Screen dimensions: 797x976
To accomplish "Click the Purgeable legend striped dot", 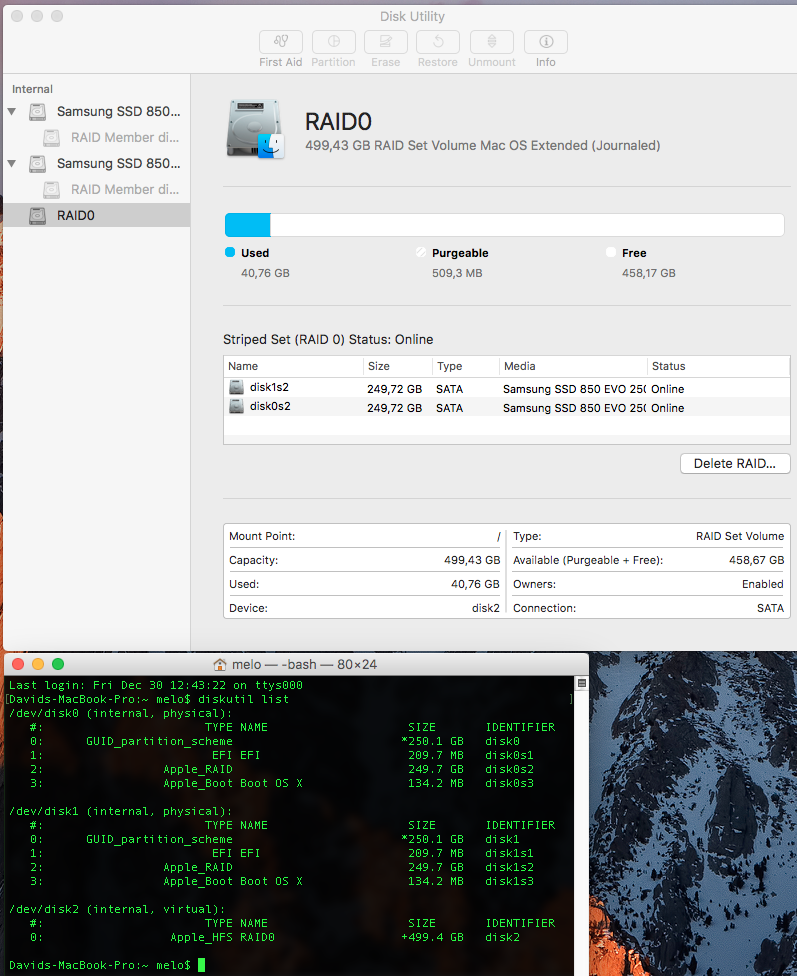I will coord(421,252).
